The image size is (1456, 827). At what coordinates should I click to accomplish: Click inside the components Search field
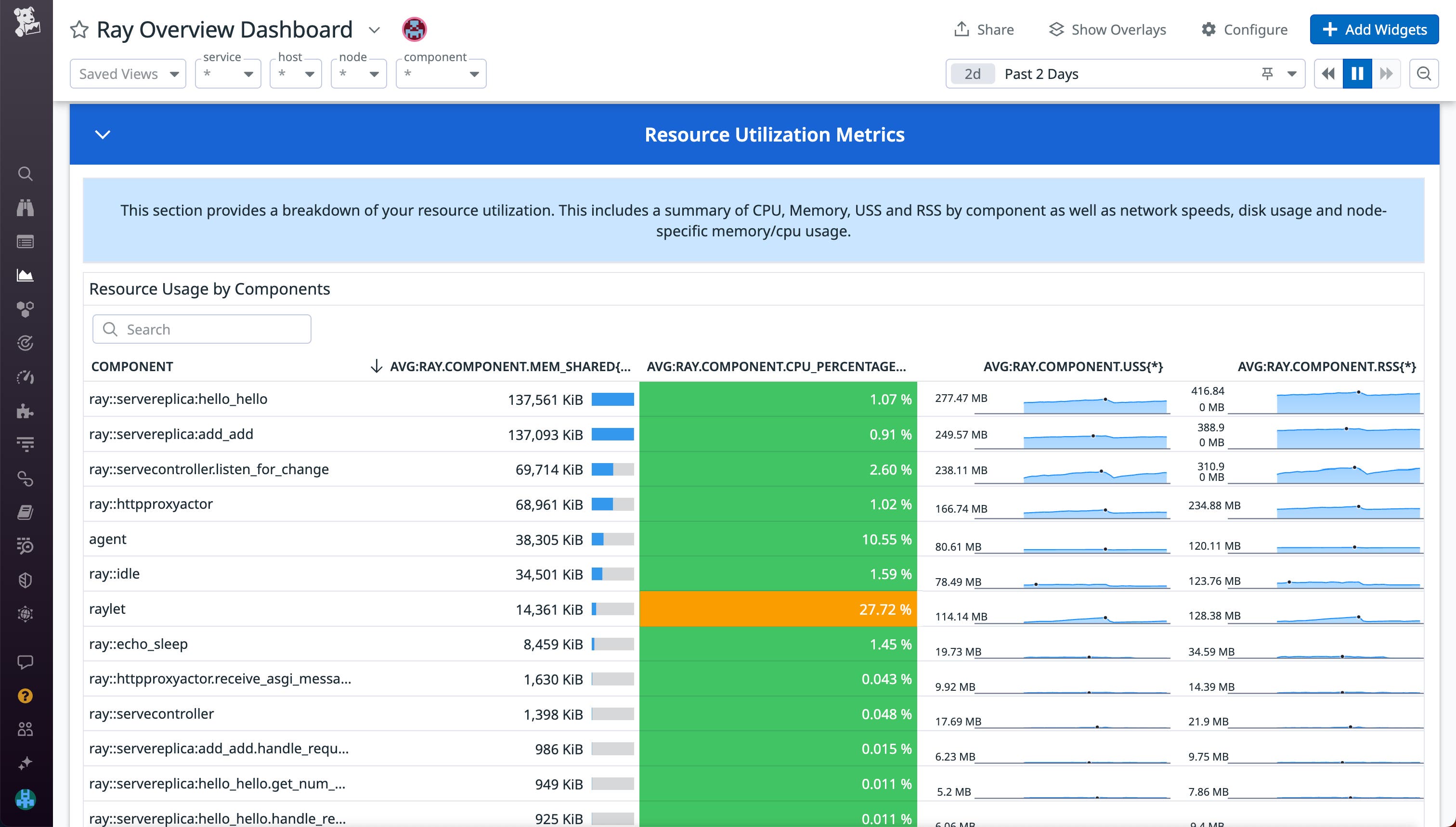[201, 329]
